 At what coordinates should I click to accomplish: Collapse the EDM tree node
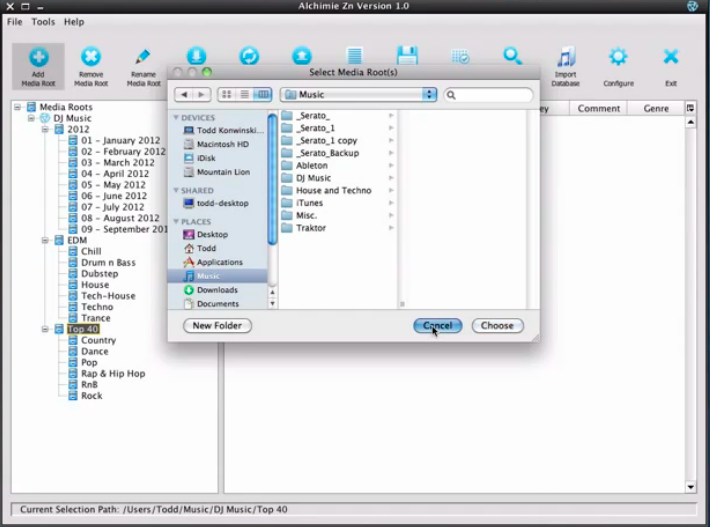46,240
